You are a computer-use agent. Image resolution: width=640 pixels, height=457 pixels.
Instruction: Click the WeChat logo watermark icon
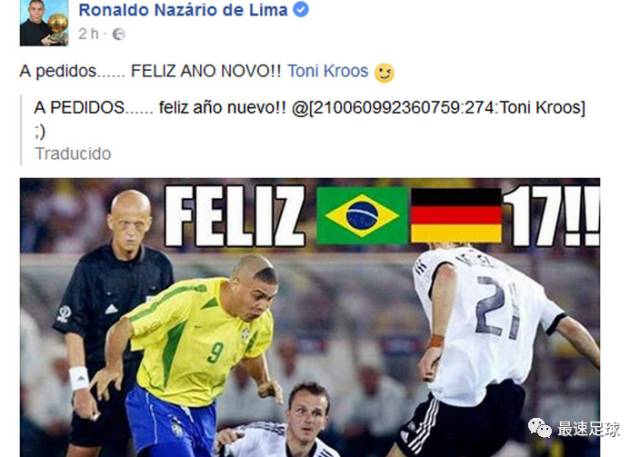tap(540, 428)
